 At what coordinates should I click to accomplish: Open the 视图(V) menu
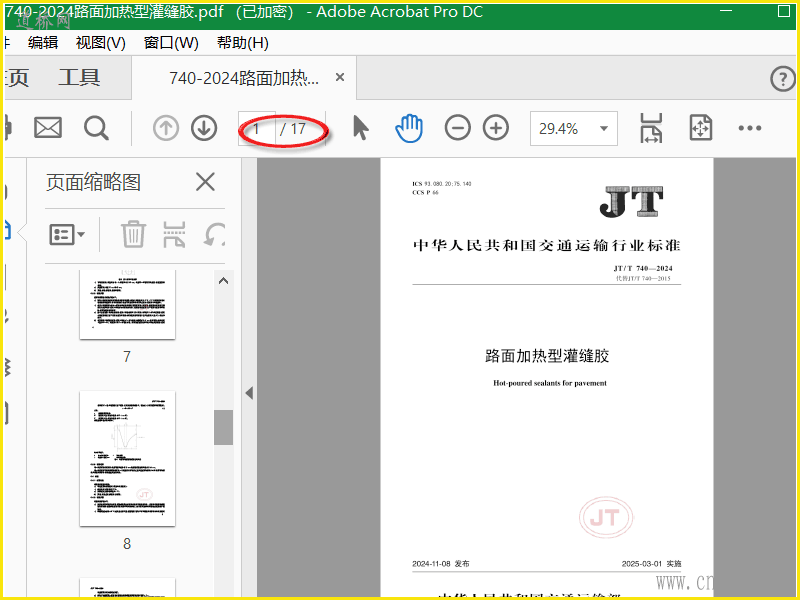101,42
